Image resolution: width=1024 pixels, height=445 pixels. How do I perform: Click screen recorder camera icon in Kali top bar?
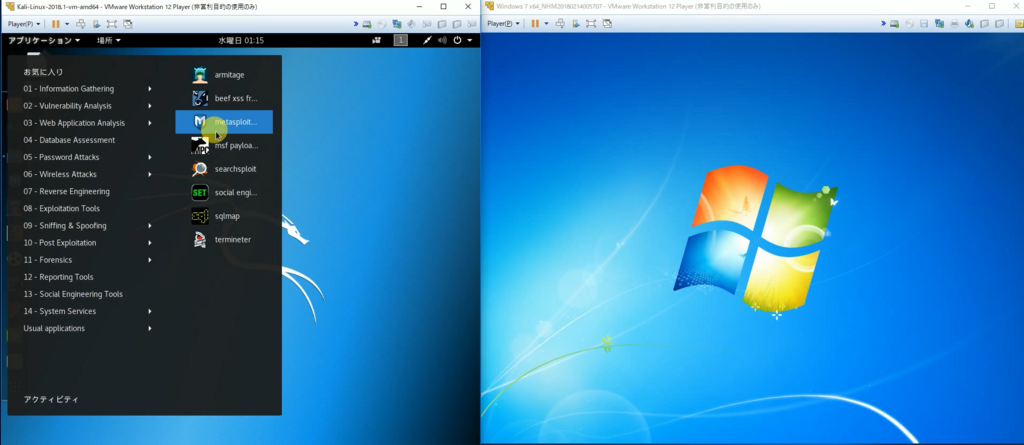point(376,41)
